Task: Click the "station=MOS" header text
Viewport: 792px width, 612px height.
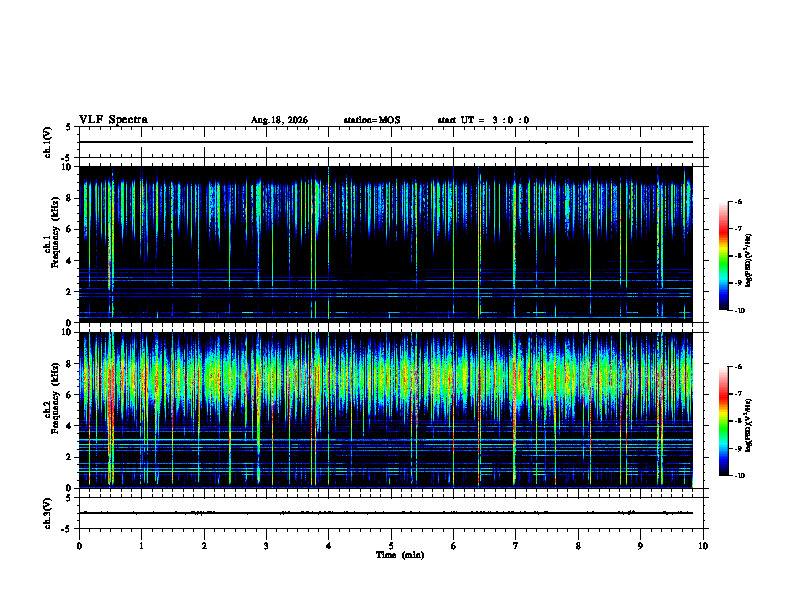Action: point(372,120)
